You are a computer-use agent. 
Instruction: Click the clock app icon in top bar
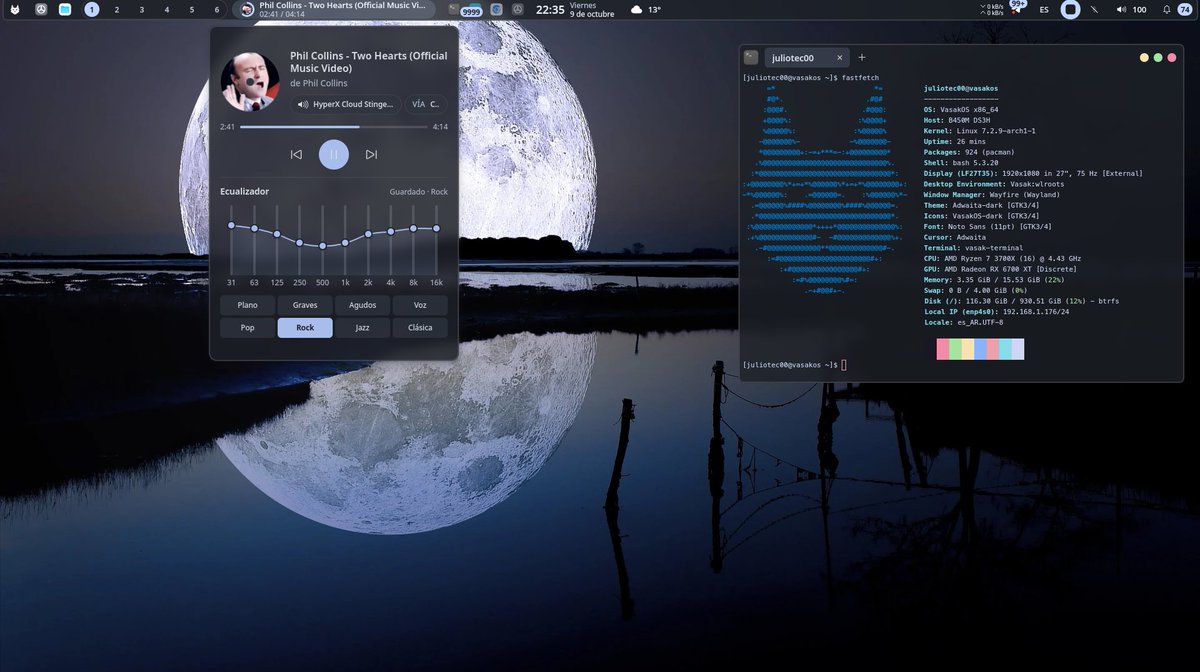[41, 9]
